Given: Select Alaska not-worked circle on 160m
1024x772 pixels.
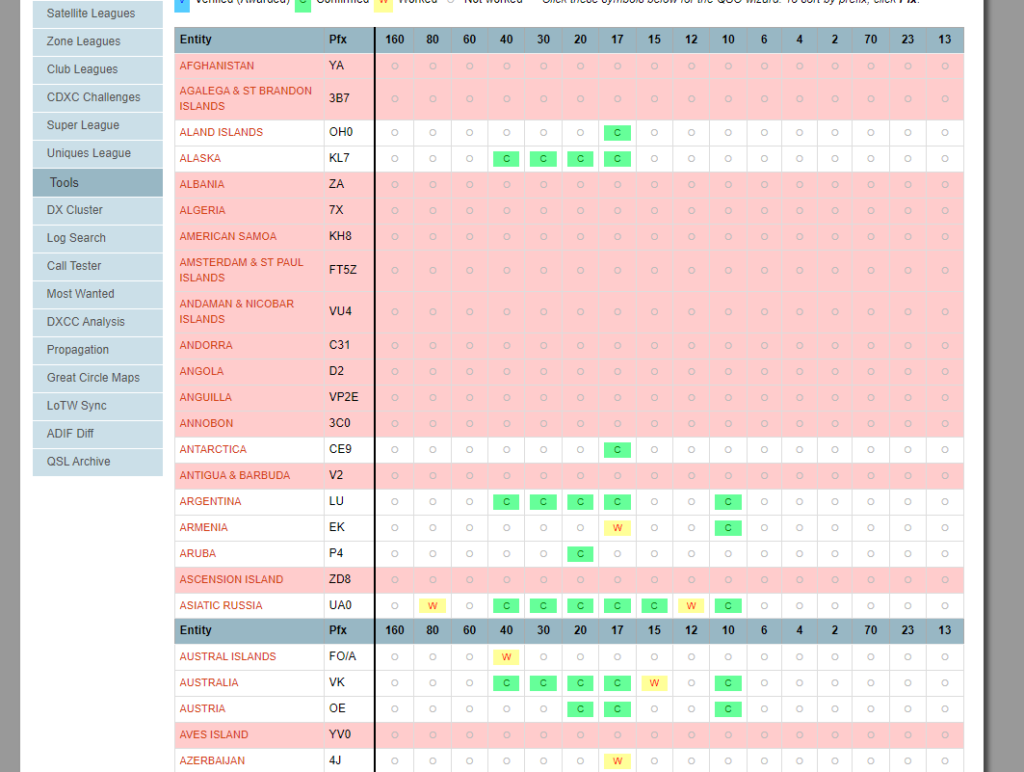Looking at the screenshot, I should (395, 159).
